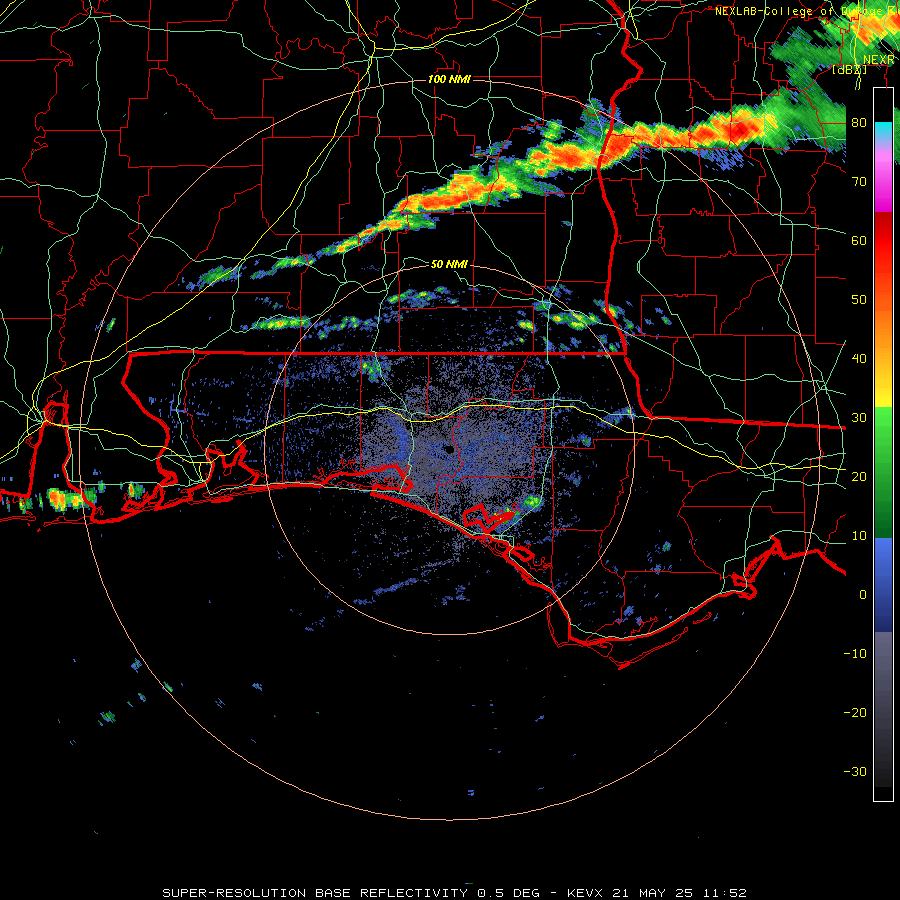The image size is (900, 900).
Task: Click the -20 value on the dBZ scale
Action: point(855,713)
